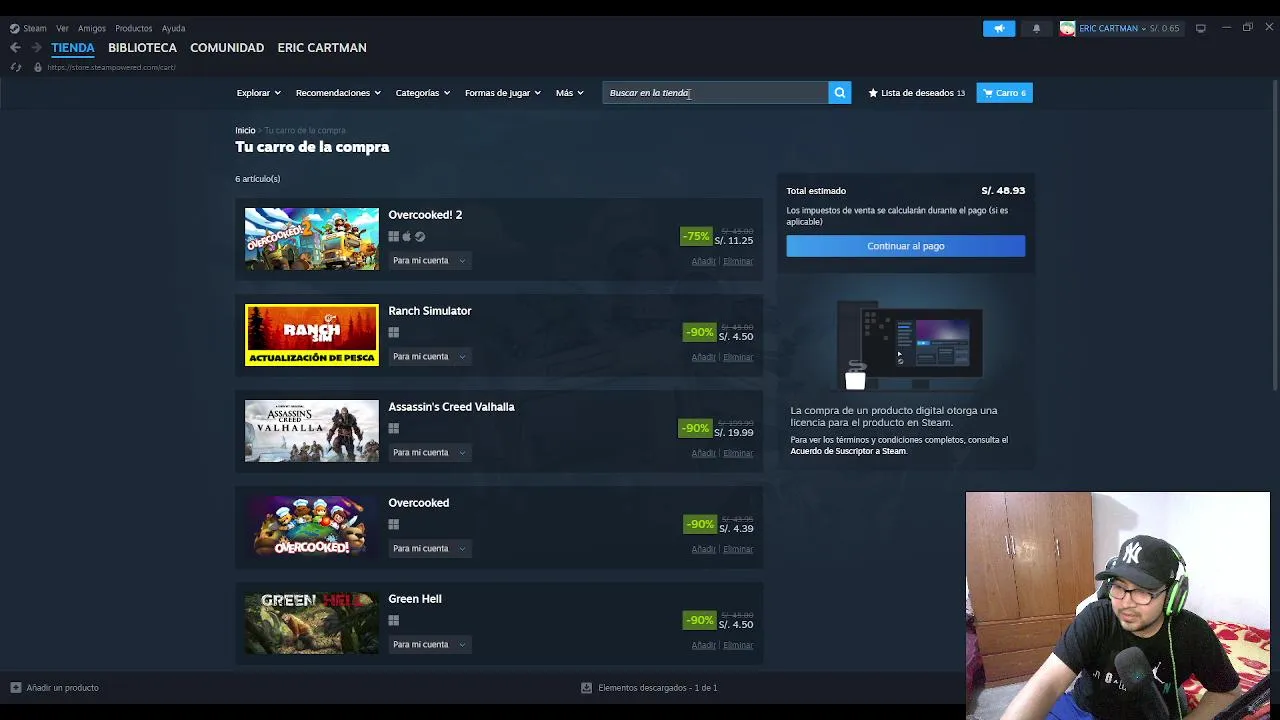
Task: Click the Windows platform icon under Green Hell
Action: pos(394,621)
